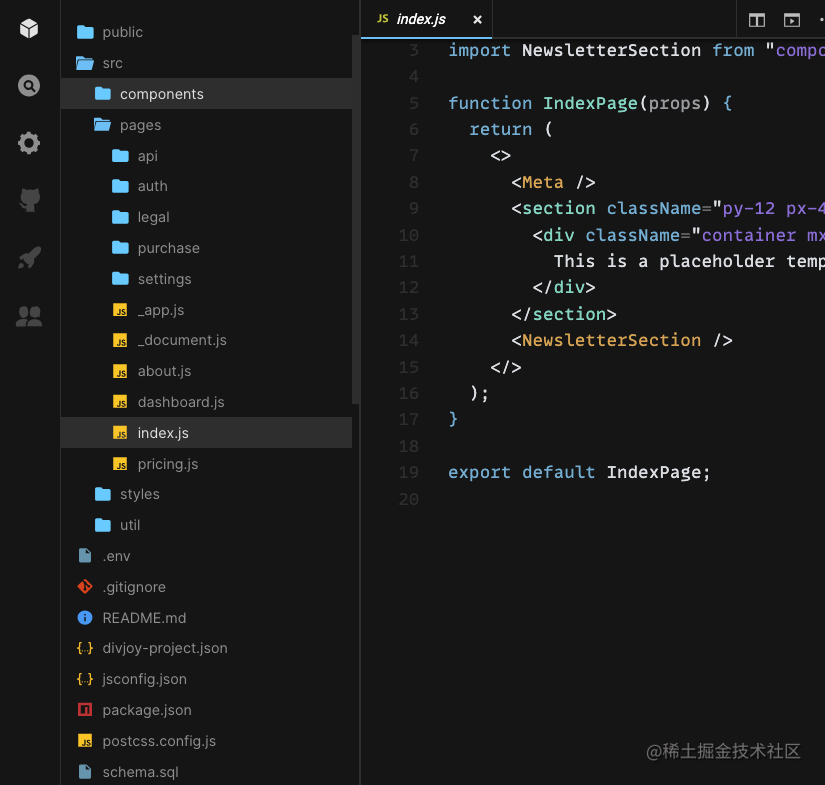
Task: Collapse the src folder
Action: click(x=206, y=63)
